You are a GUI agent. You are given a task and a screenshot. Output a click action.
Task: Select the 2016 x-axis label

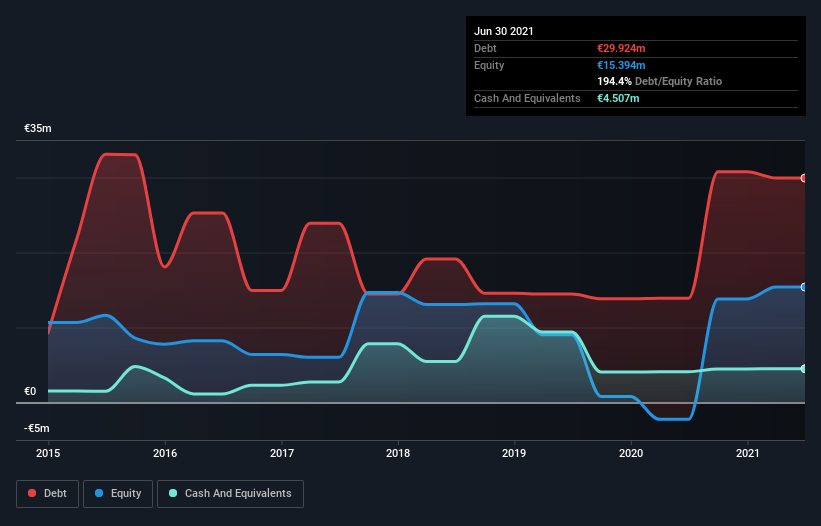pos(165,453)
